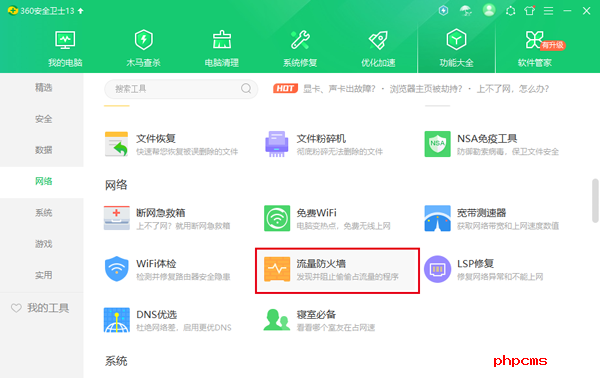
Task: Launch DNS优选 globe icon
Action: click(117, 320)
